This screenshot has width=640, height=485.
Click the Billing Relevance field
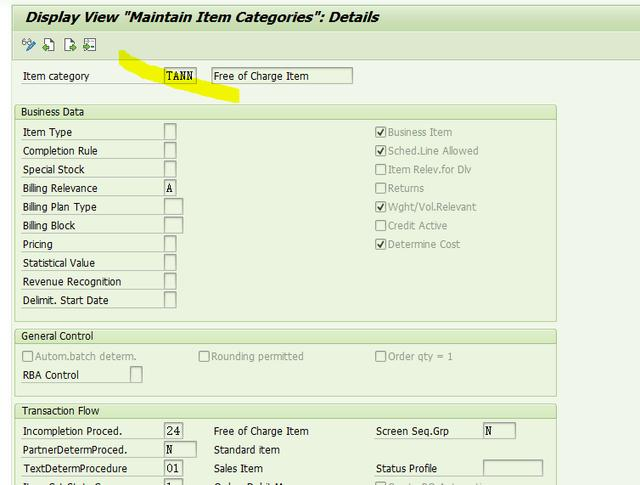click(170, 188)
